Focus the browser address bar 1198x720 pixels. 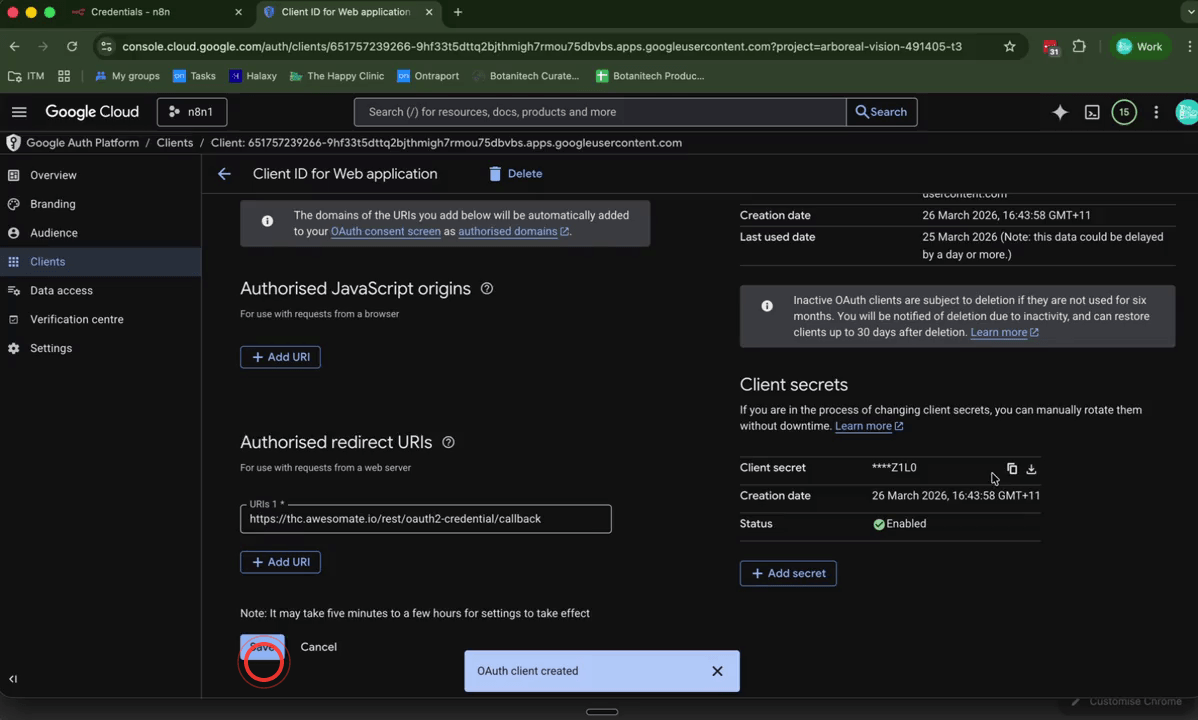pyautogui.click(x=542, y=47)
